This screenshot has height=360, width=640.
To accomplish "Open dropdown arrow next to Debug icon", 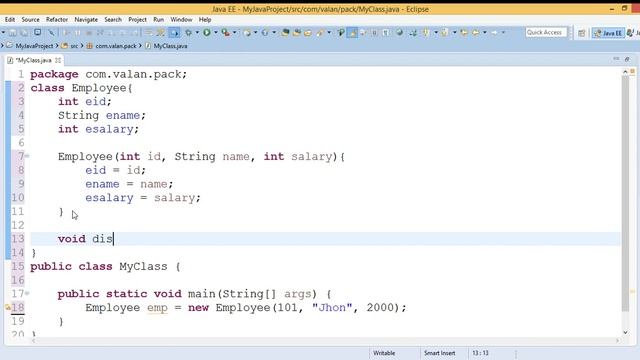I will pyautogui.click(x=197, y=32).
